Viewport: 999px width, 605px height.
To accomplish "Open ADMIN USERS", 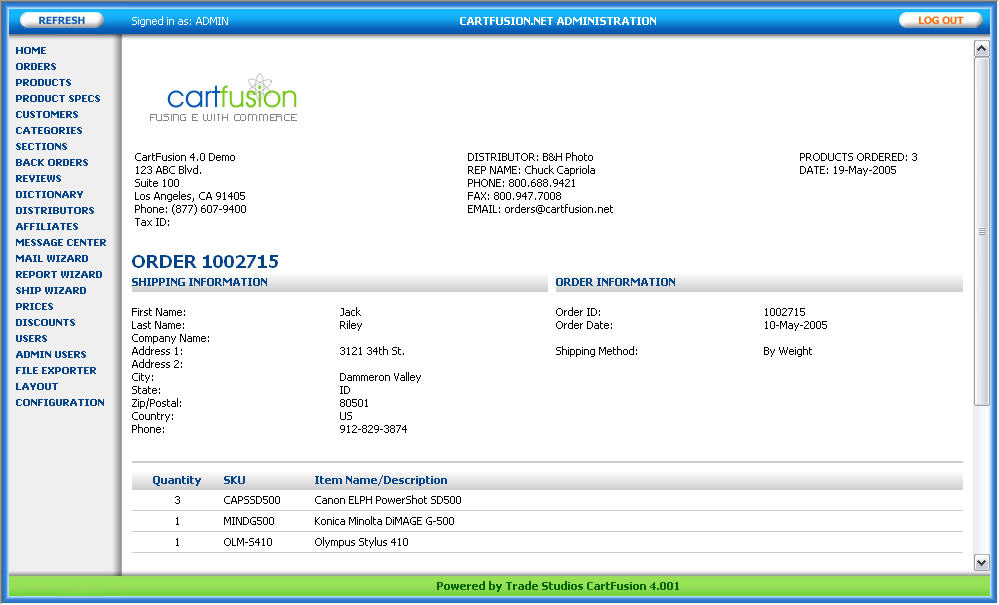I will click(x=51, y=354).
